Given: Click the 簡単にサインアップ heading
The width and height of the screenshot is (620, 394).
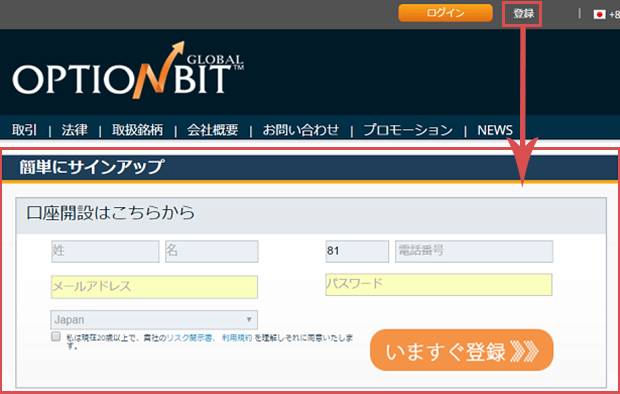Looking at the screenshot, I should pyautogui.click(x=92, y=167).
